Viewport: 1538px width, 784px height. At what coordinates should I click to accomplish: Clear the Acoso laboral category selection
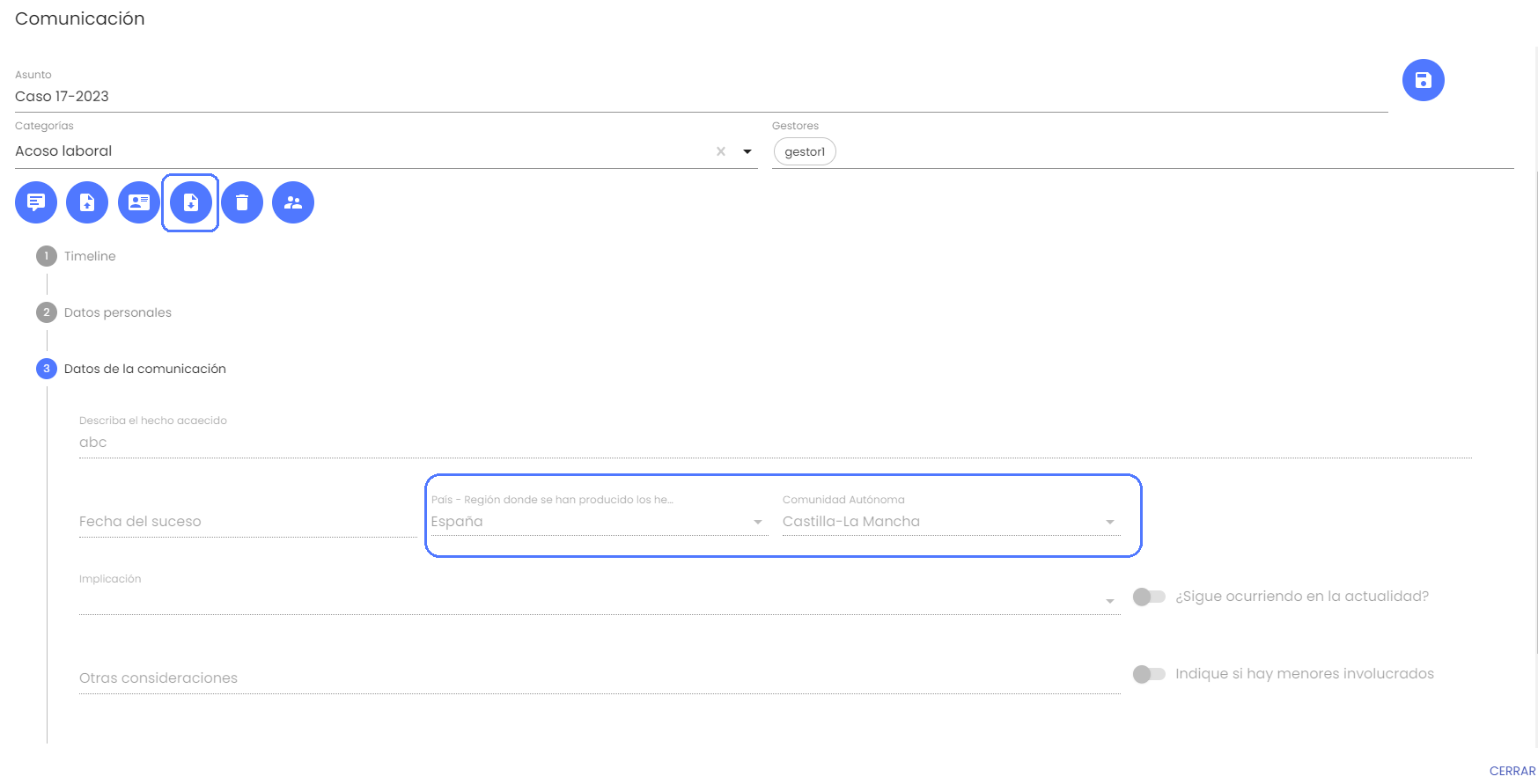(x=721, y=151)
